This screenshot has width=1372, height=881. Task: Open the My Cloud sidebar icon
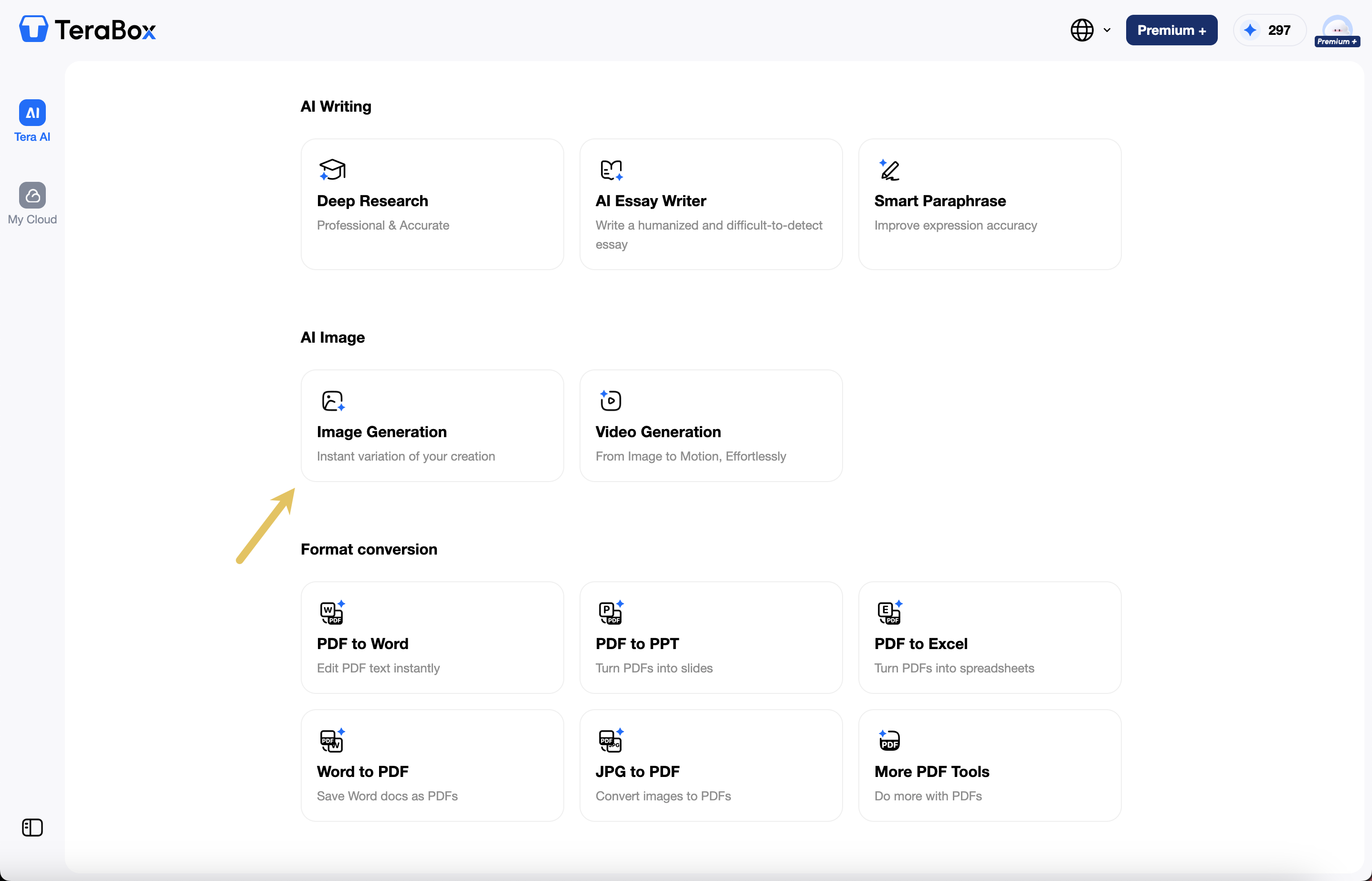point(32,196)
